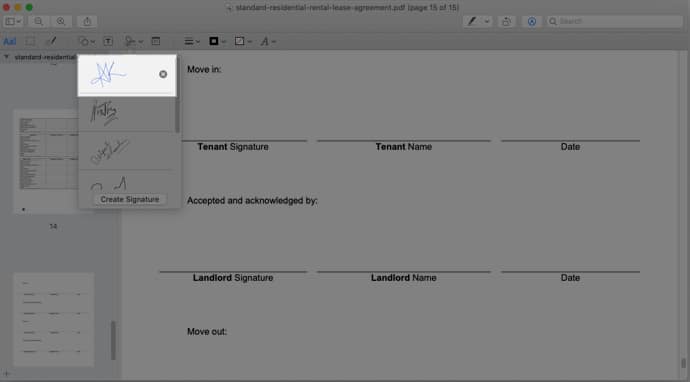
Task: Click the Landlord Name label
Action: coord(404,278)
